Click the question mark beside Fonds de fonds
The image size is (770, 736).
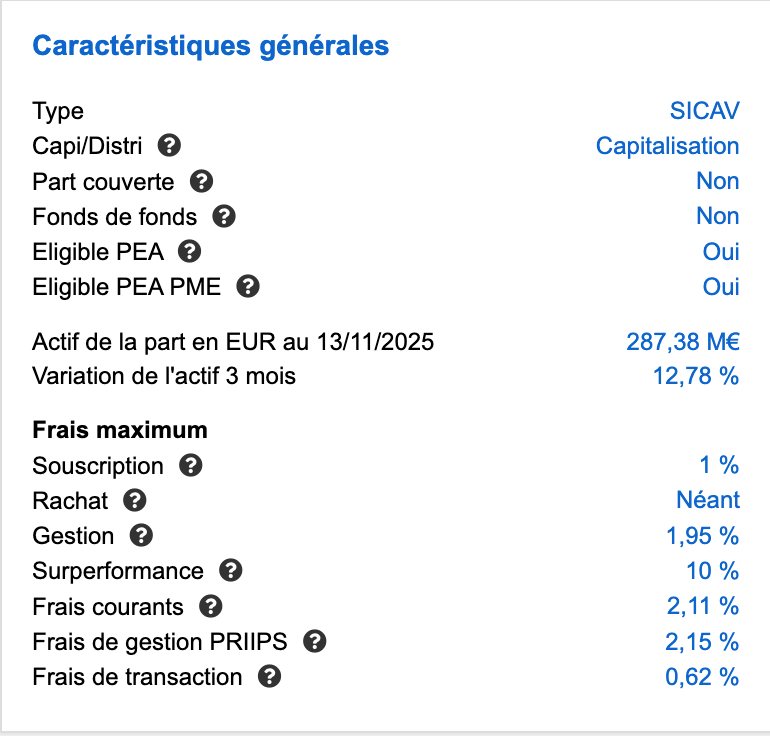point(224,216)
